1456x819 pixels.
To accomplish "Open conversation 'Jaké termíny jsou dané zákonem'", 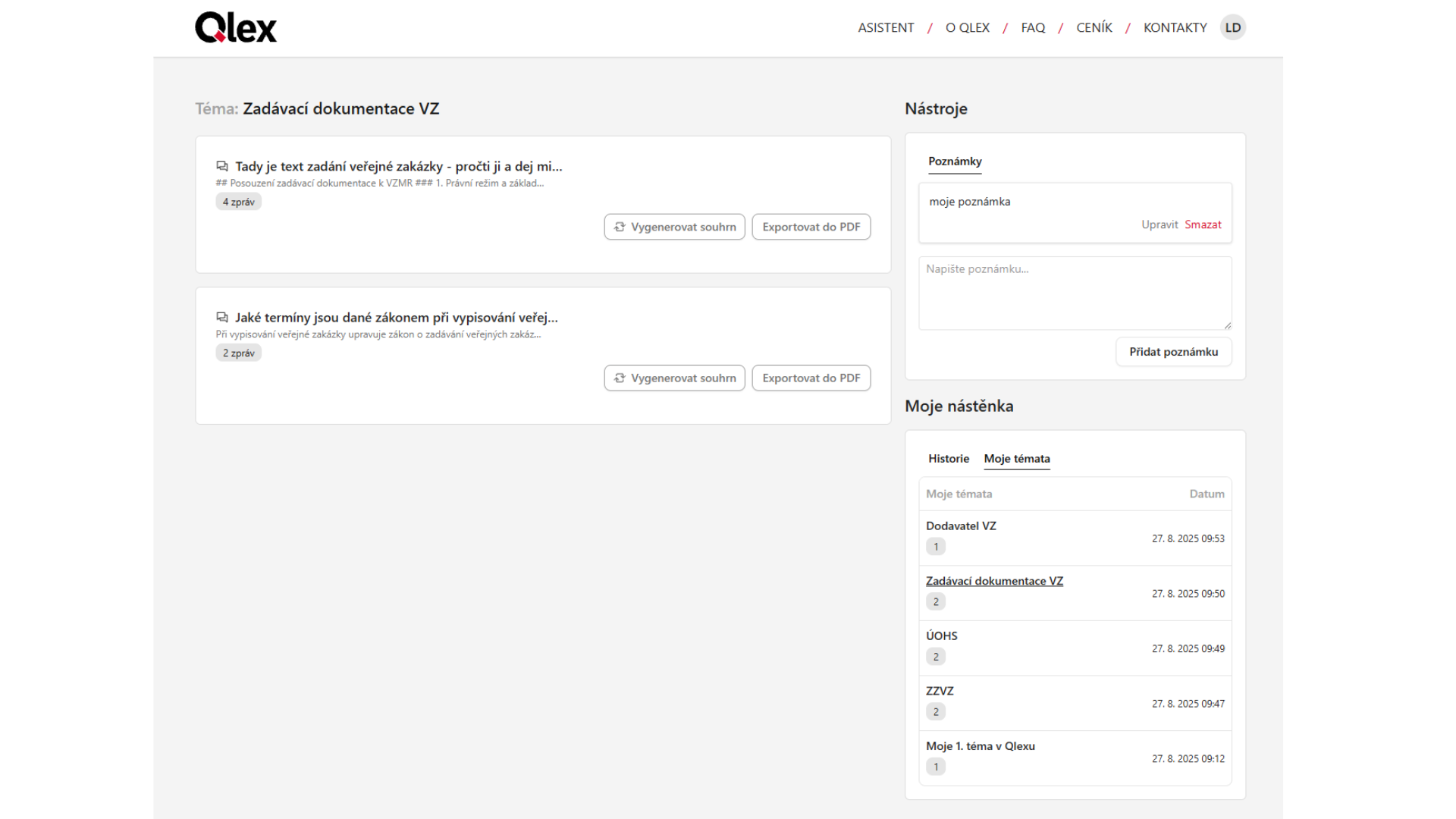I will (x=397, y=317).
